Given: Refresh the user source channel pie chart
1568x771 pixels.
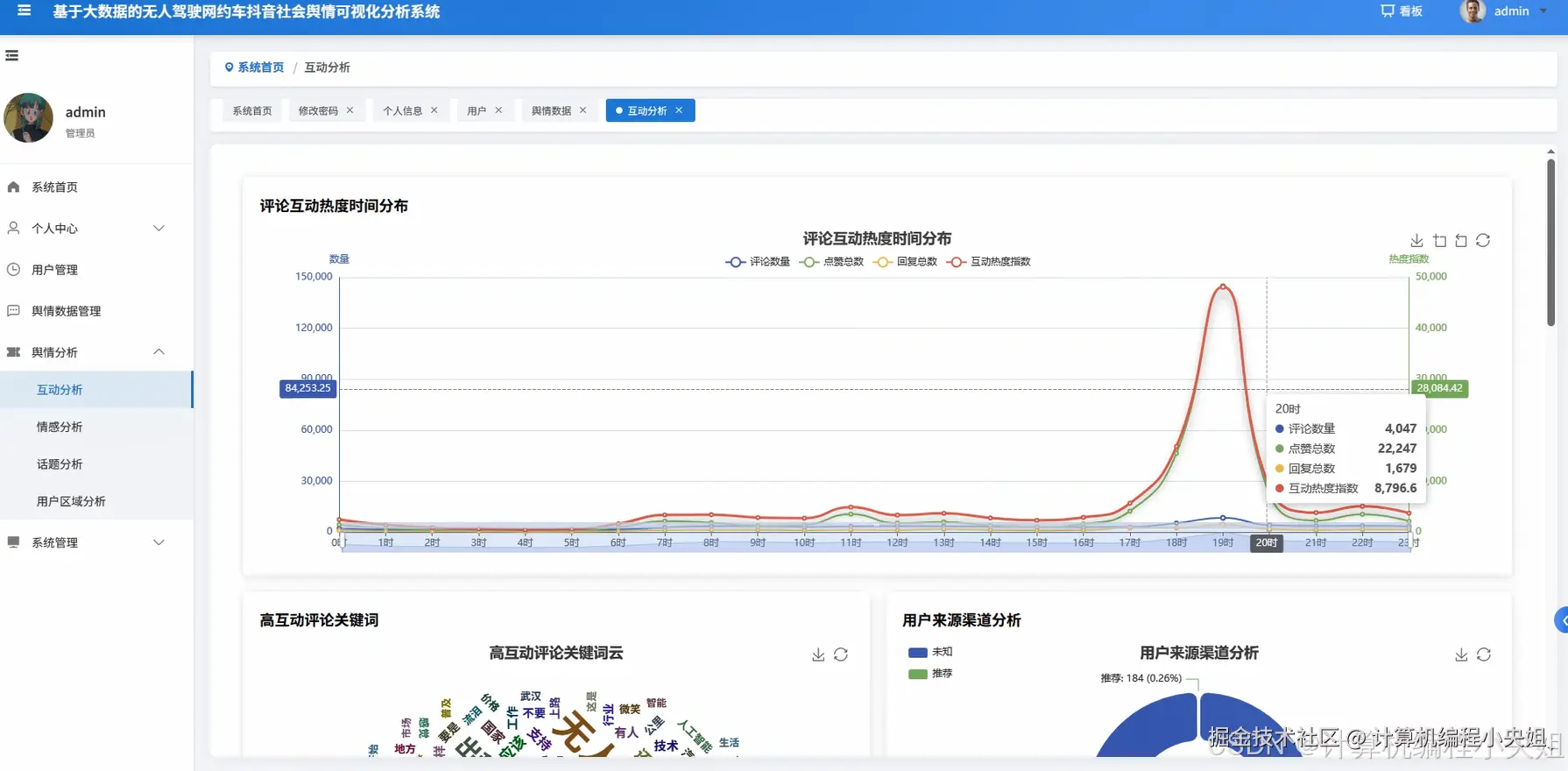Looking at the screenshot, I should click(x=1484, y=654).
